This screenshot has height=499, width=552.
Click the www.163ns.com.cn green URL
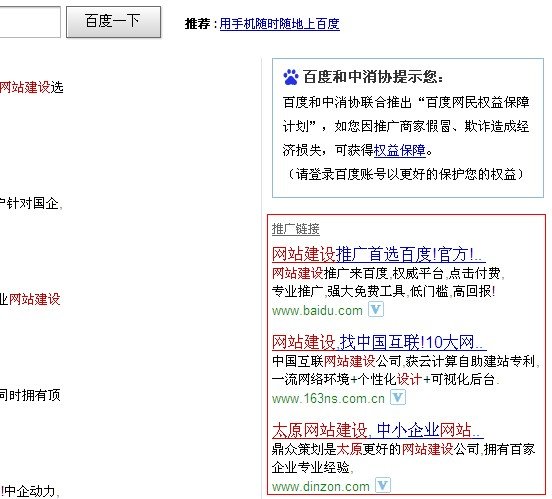328,399
